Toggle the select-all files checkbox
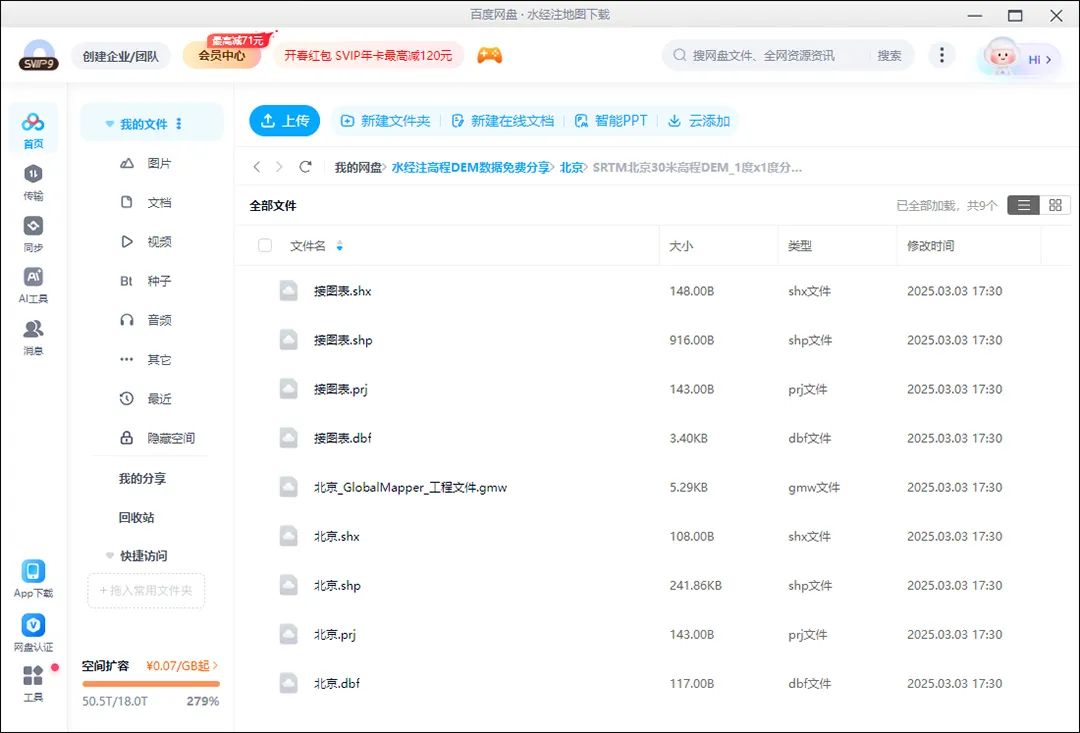This screenshot has height=733, width=1080. pos(264,245)
